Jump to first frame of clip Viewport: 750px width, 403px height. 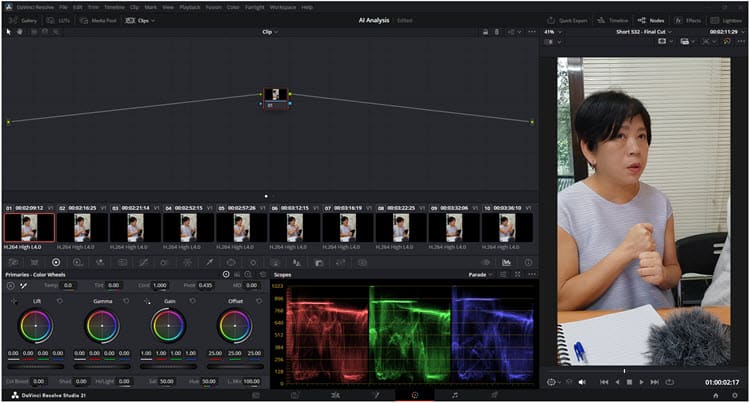coord(604,382)
